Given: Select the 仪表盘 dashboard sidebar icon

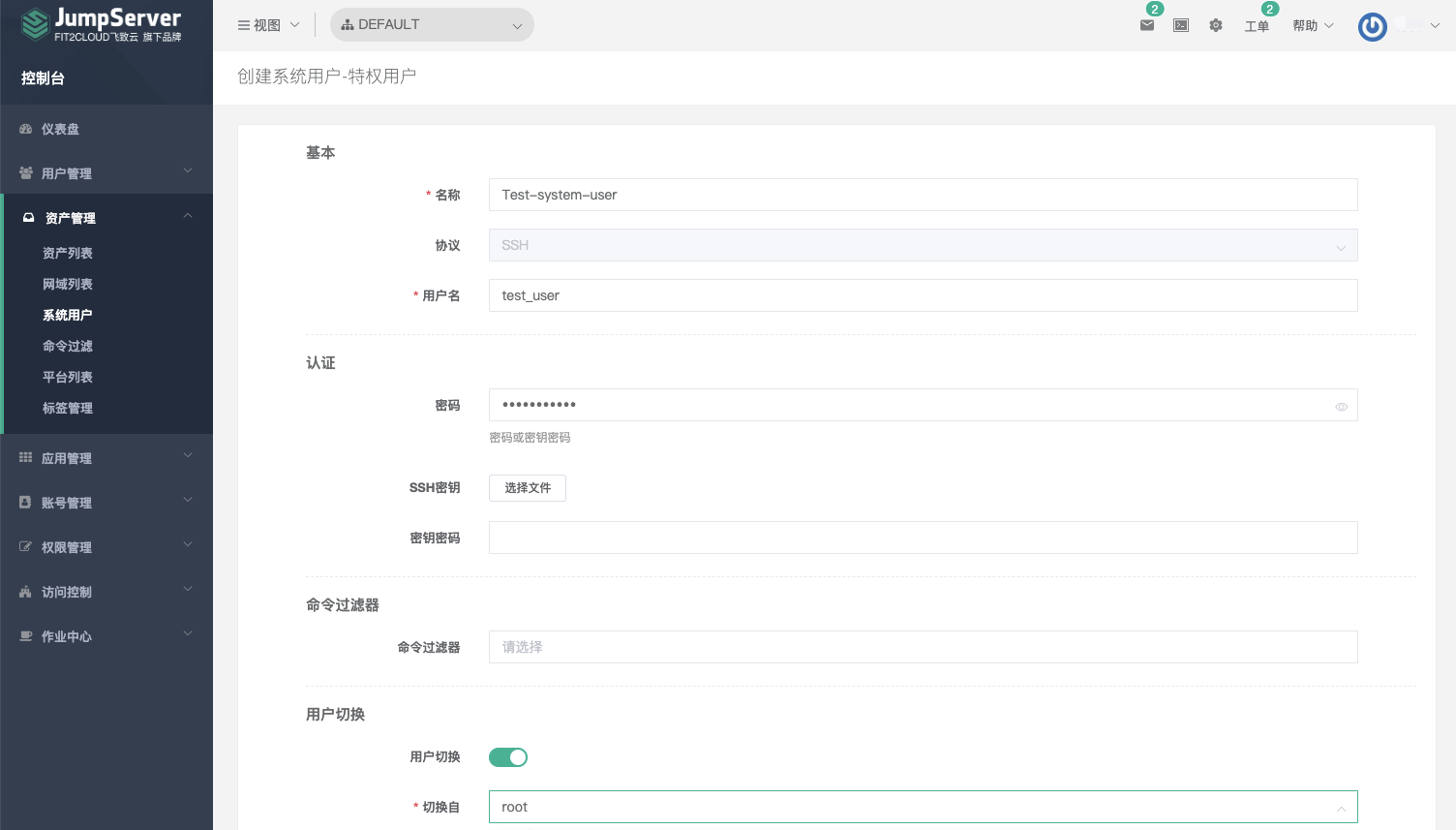Looking at the screenshot, I should [24, 128].
